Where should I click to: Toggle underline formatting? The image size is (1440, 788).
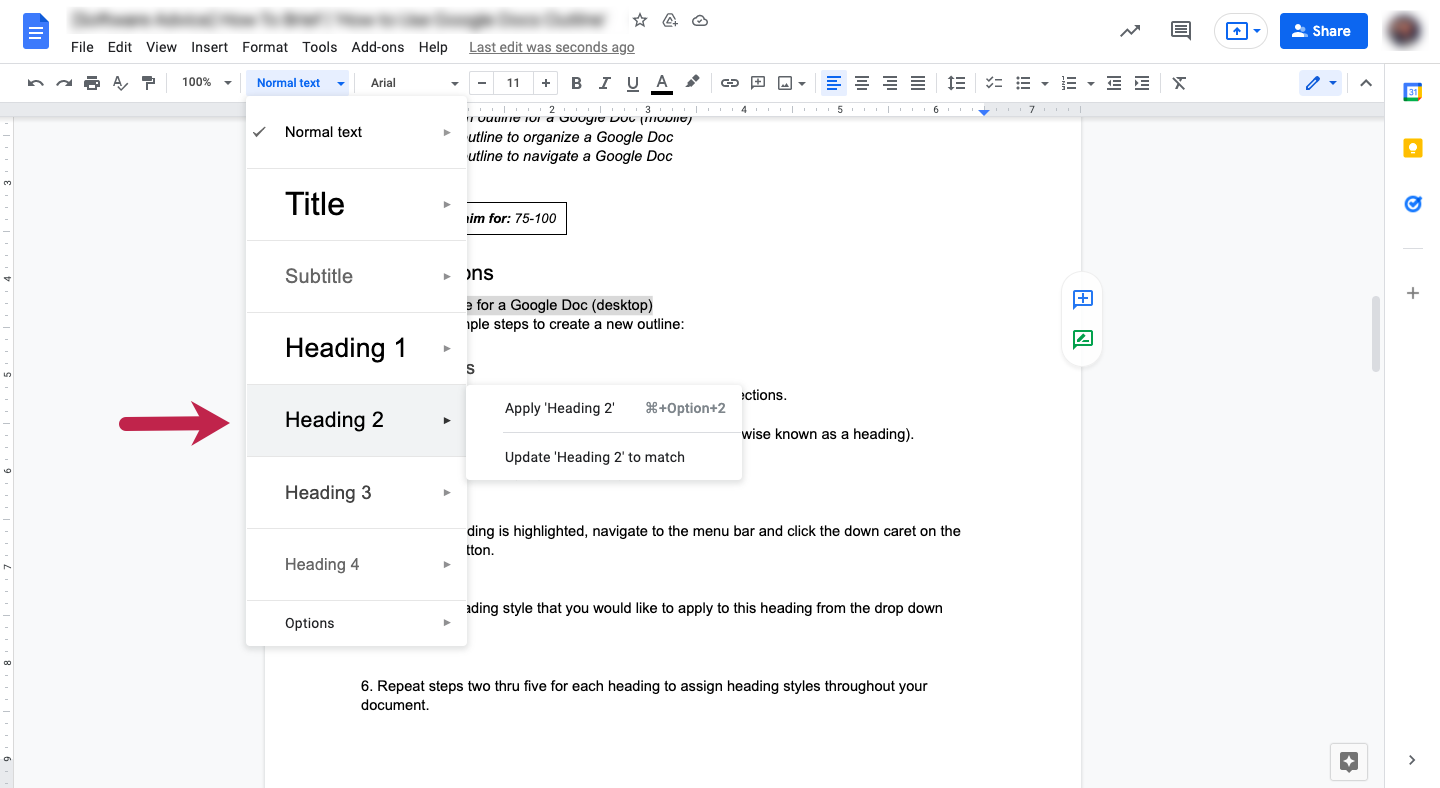click(x=632, y=83)
